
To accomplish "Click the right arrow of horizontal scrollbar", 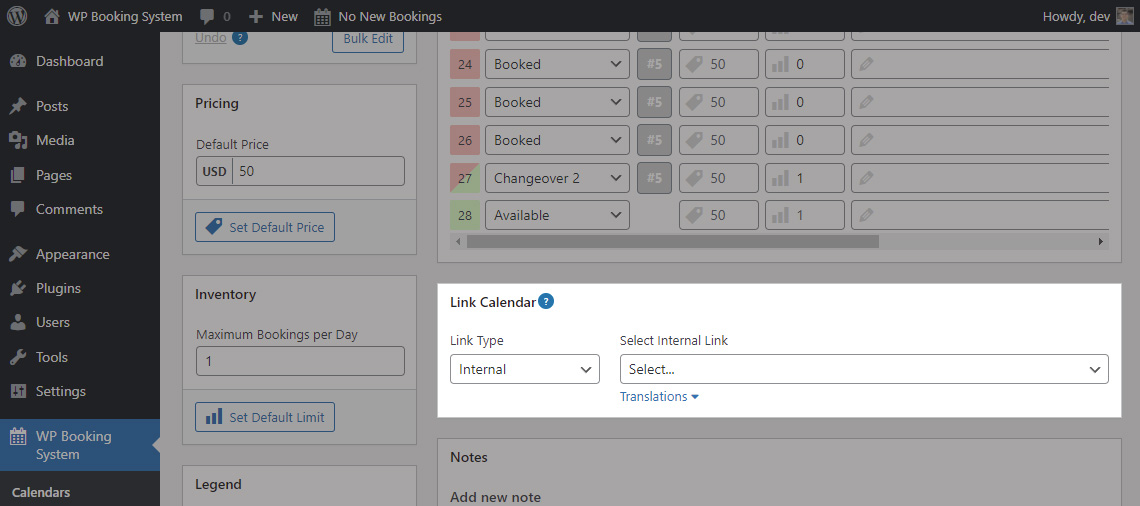I will click(1101, 241).
